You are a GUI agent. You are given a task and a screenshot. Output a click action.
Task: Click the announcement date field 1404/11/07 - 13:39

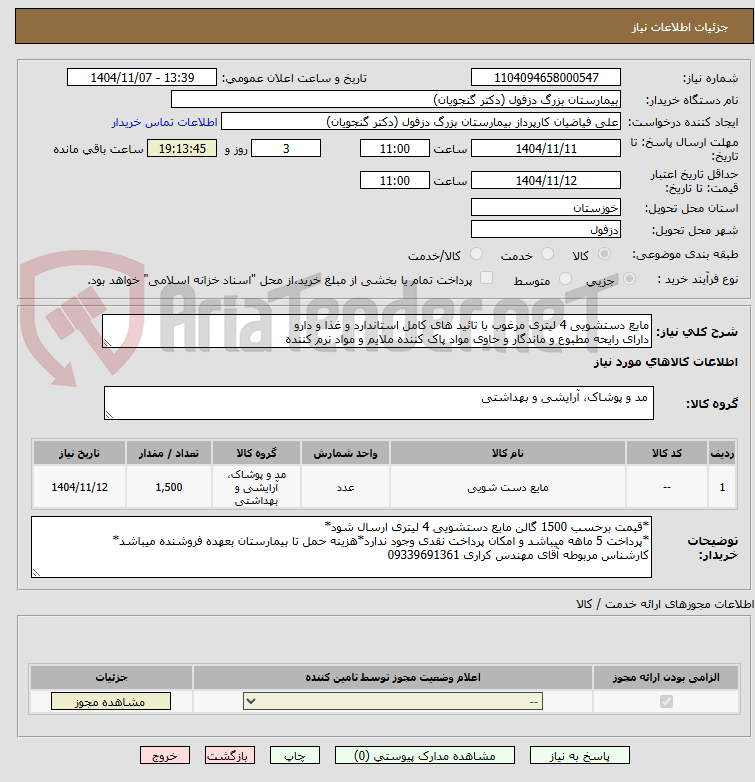pos(142,78)
